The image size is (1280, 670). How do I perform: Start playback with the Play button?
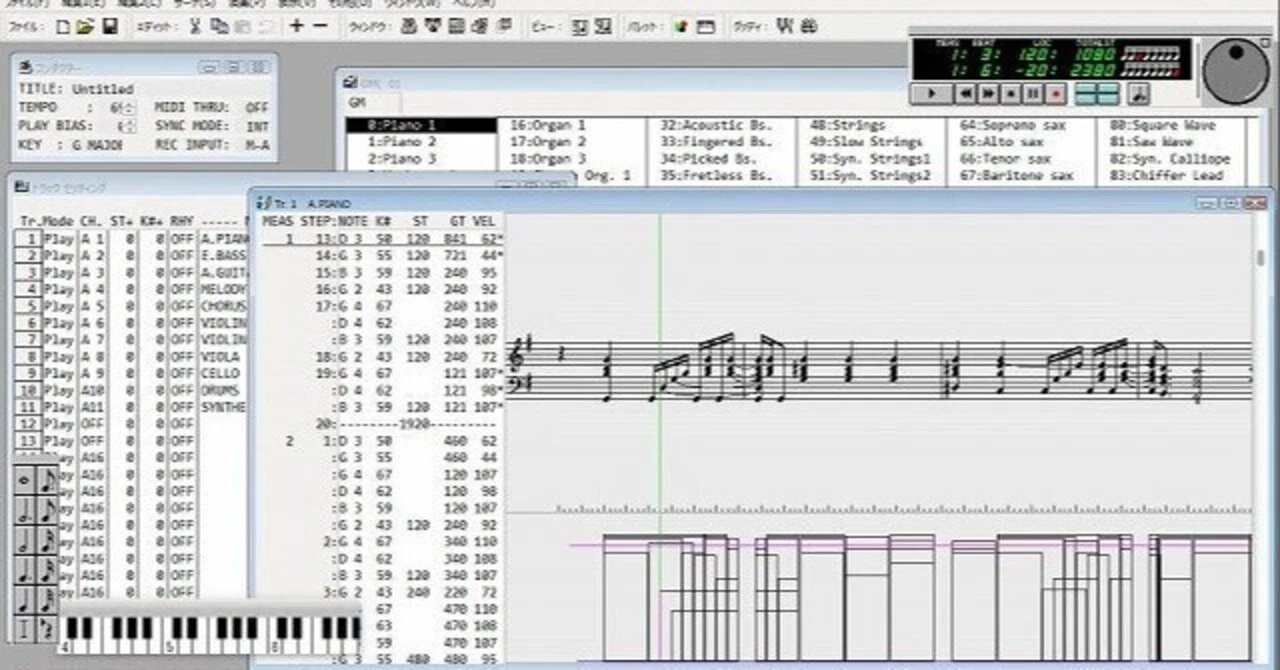[932, 94]
